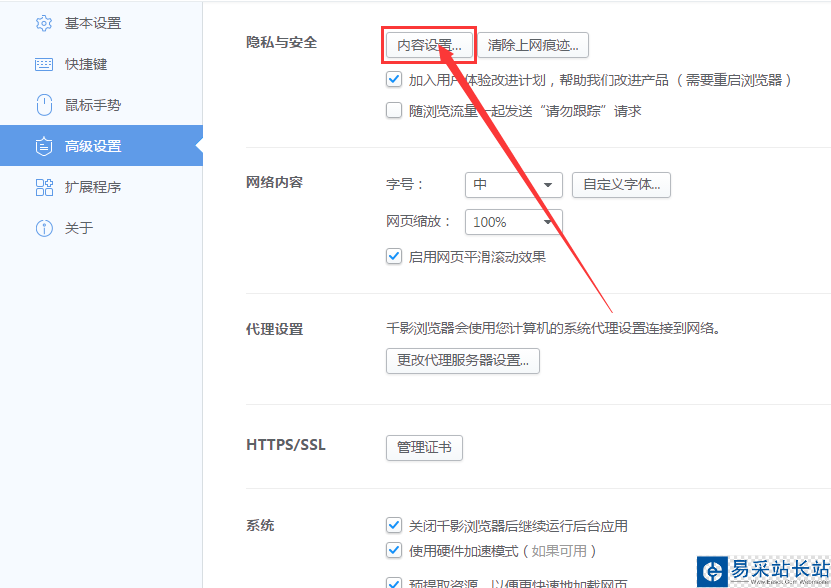Toggle the 预提取资源 checkbox
This screenshot has width=831, height=588.
394,583
